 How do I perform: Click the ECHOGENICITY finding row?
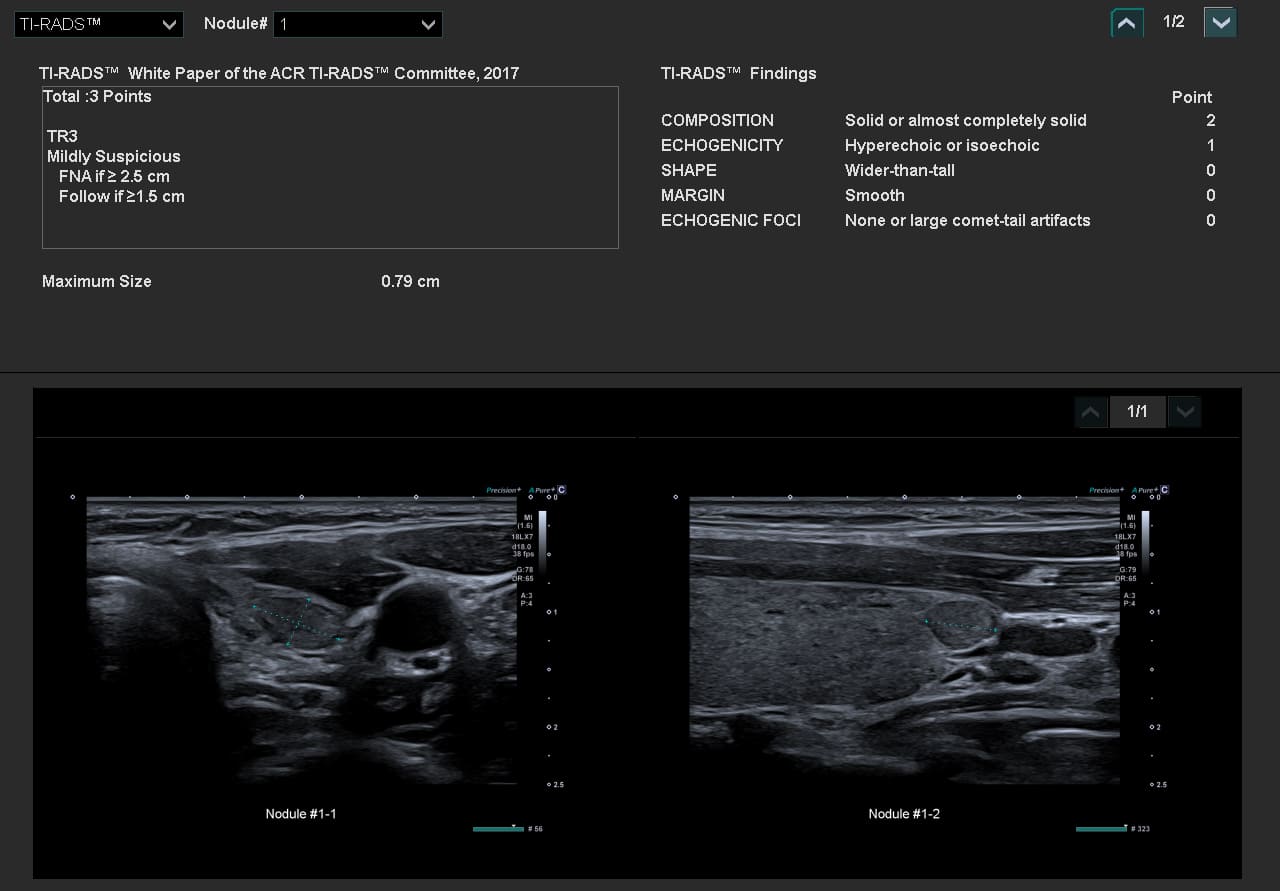pos(938,145)
